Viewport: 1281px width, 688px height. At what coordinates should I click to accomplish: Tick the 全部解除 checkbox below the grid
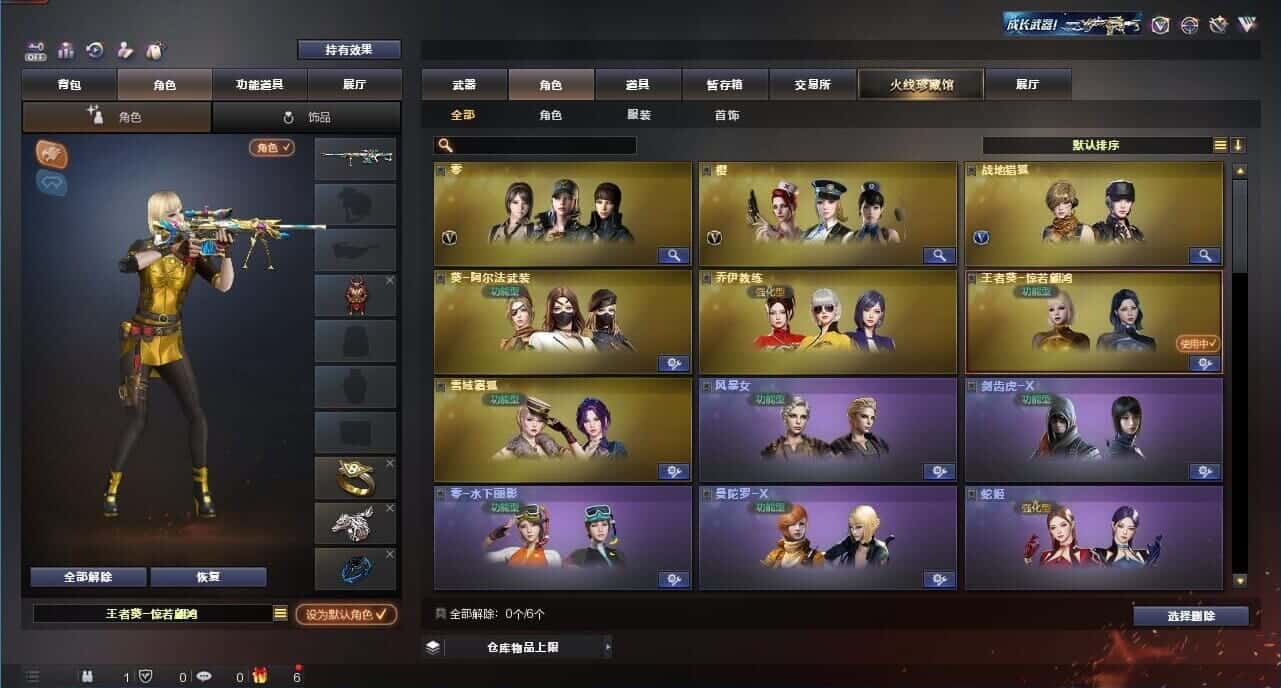point(440,613)
